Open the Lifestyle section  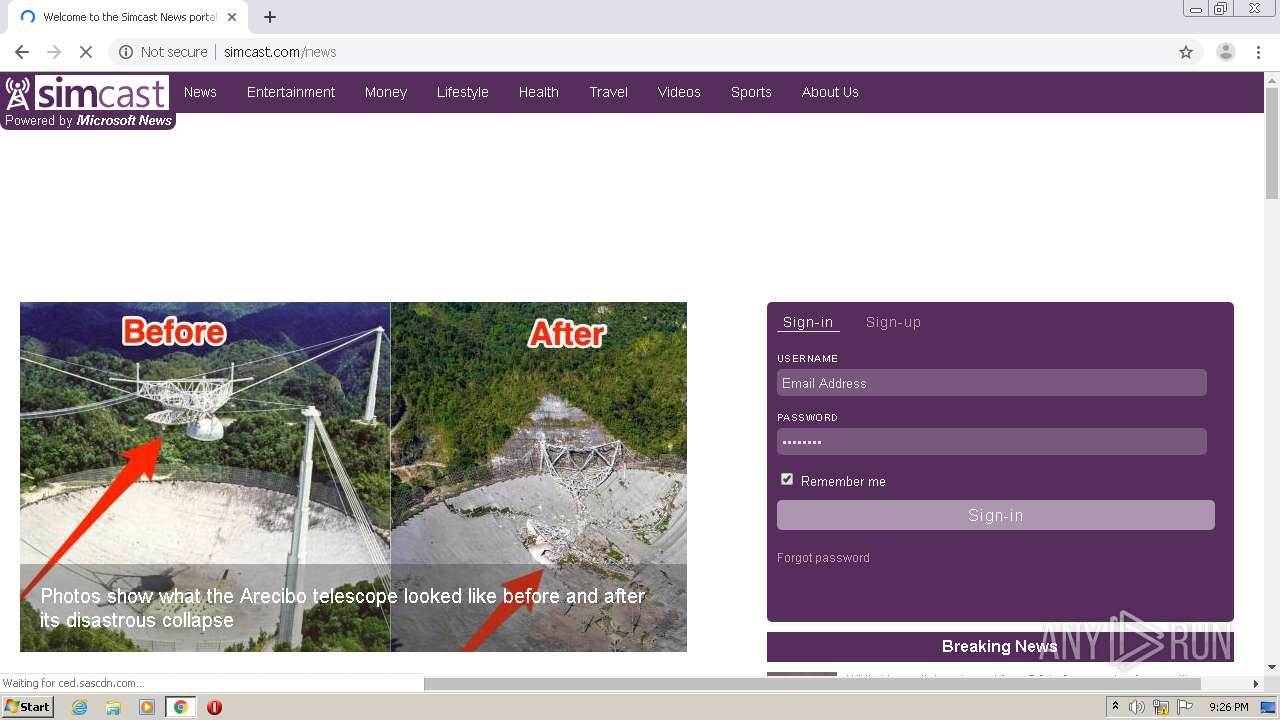click(463, 92)
